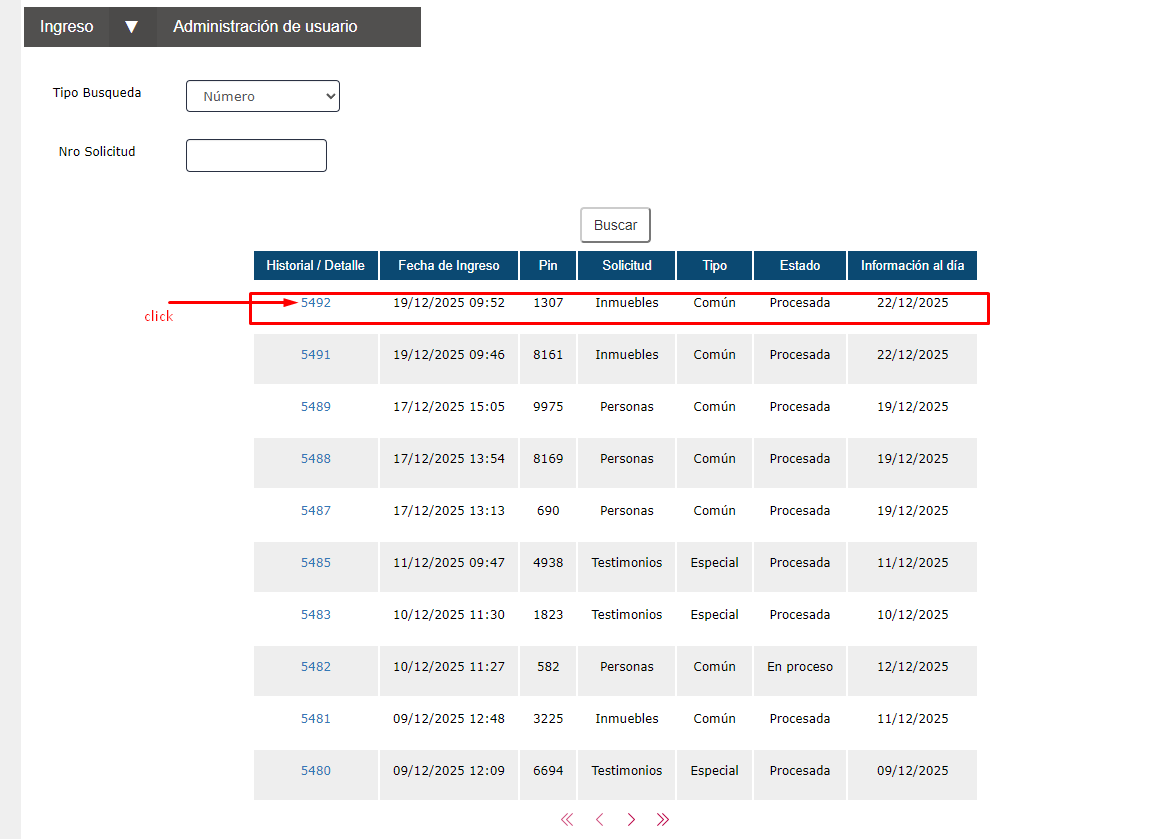Viewport: 1165px width, 839px height.
Task: Open request 5483 detail link
Action: pos(316,615)
